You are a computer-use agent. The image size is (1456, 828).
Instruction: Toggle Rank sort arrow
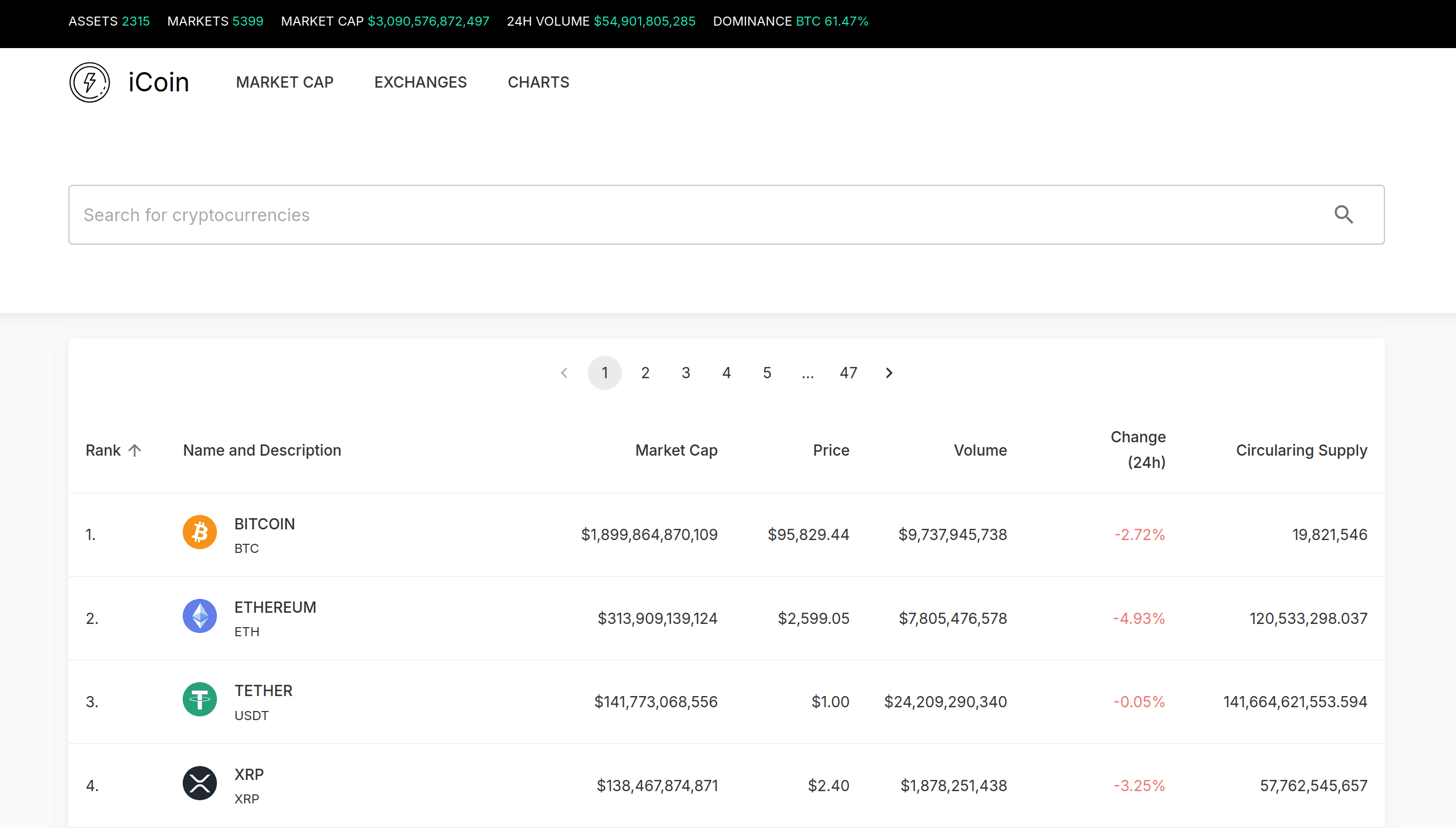click(x=135, y=450)
